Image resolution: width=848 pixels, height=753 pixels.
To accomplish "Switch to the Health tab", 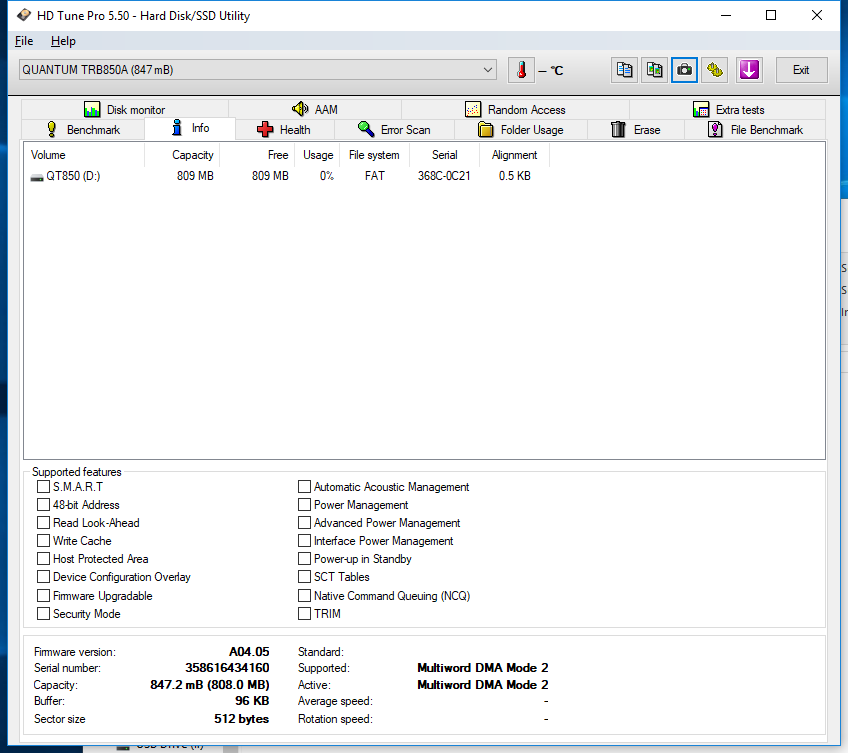I will coord(284,129).
